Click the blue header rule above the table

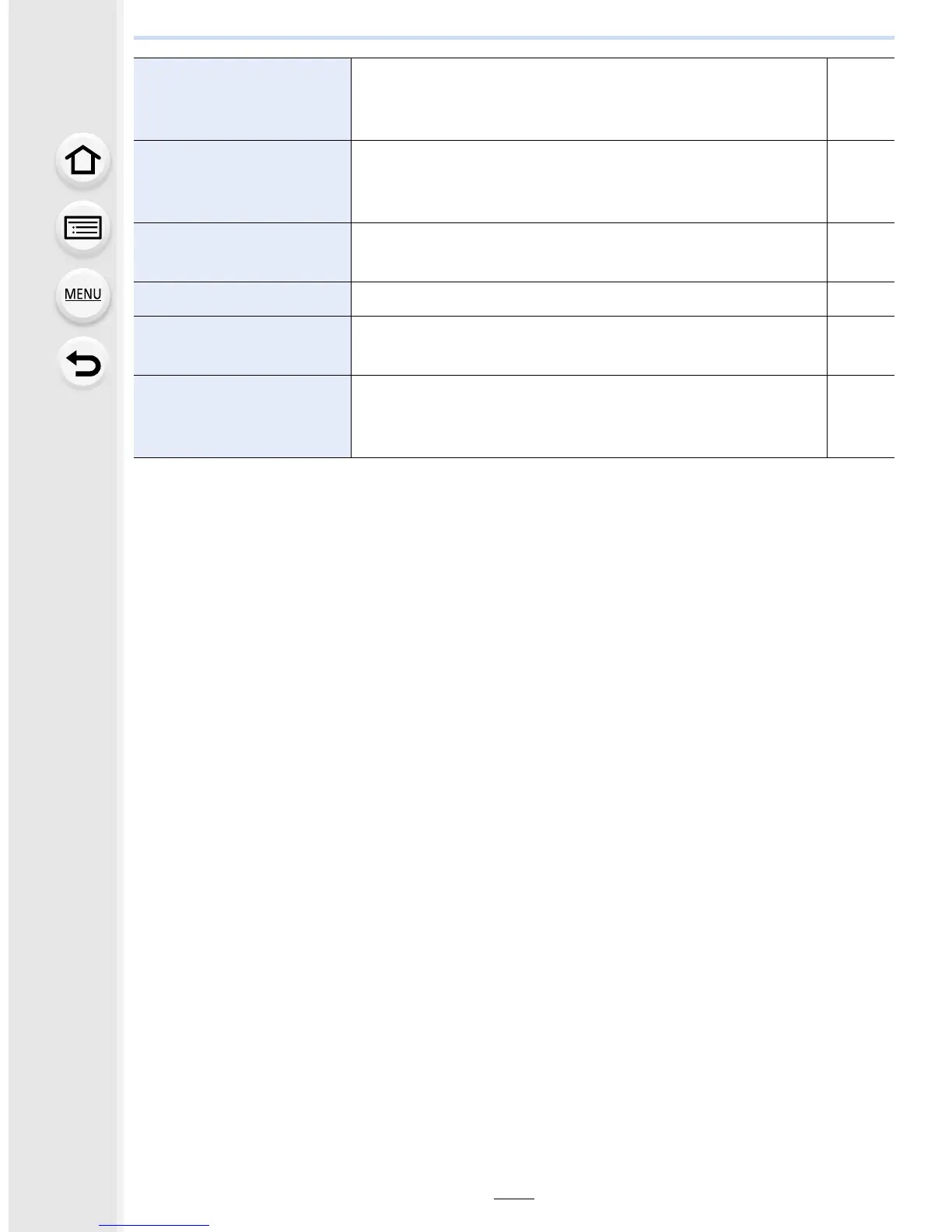[514, 37]
